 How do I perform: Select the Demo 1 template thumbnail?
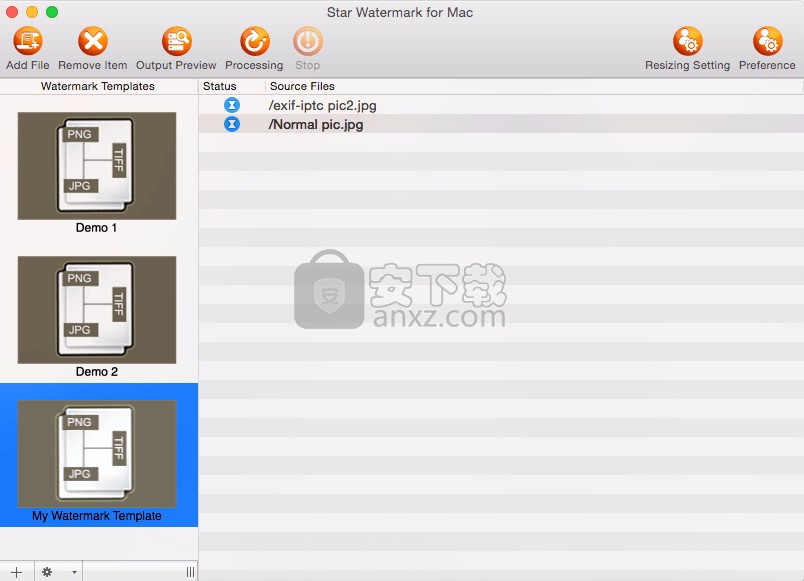pos(97,166)
